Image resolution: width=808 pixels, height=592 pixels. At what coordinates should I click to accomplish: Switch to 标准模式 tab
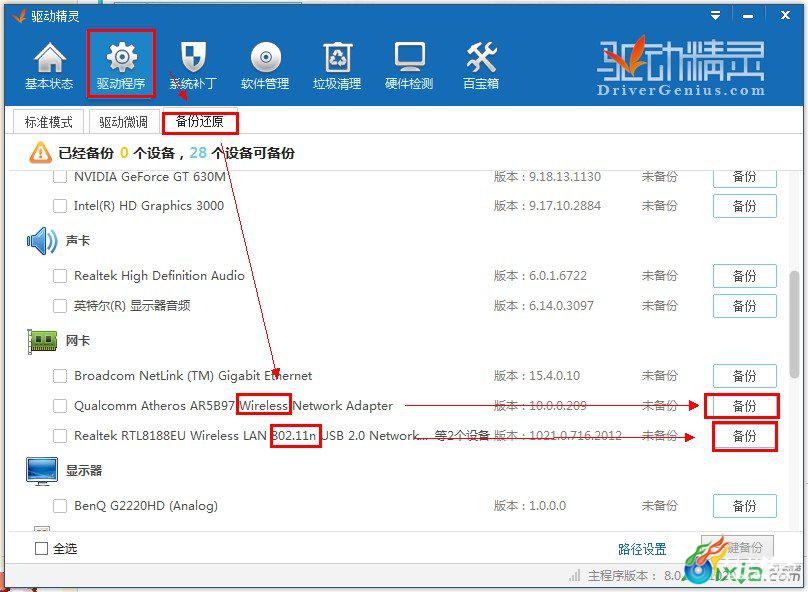coord(48,122)
